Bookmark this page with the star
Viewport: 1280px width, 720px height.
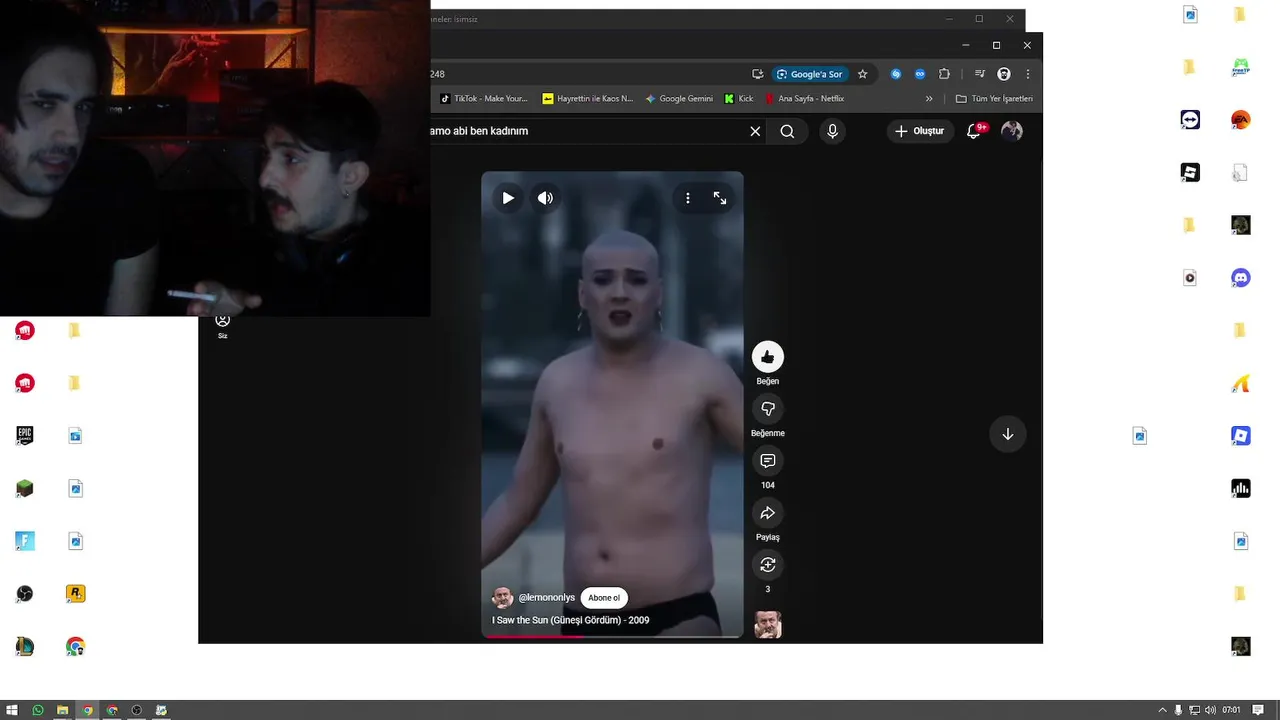(862, 74)
